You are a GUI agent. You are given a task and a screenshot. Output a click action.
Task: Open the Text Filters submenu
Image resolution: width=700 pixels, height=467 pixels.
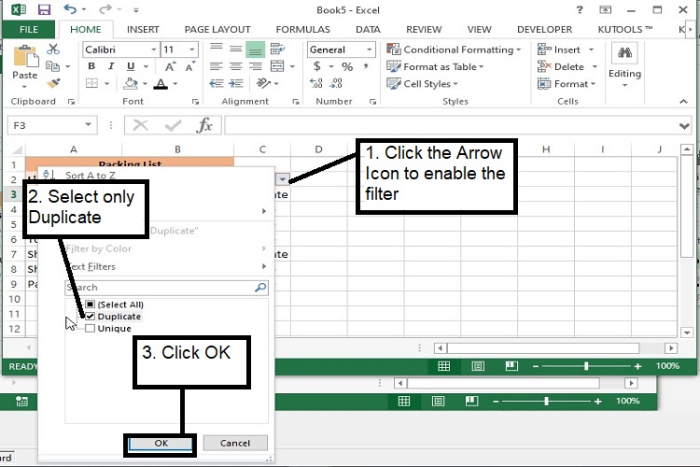(x=166, y=267)
